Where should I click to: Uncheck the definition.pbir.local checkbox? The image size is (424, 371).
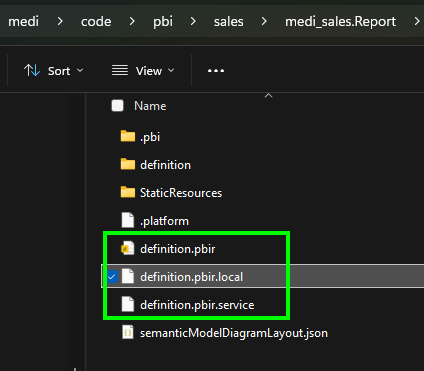point(112,277)
